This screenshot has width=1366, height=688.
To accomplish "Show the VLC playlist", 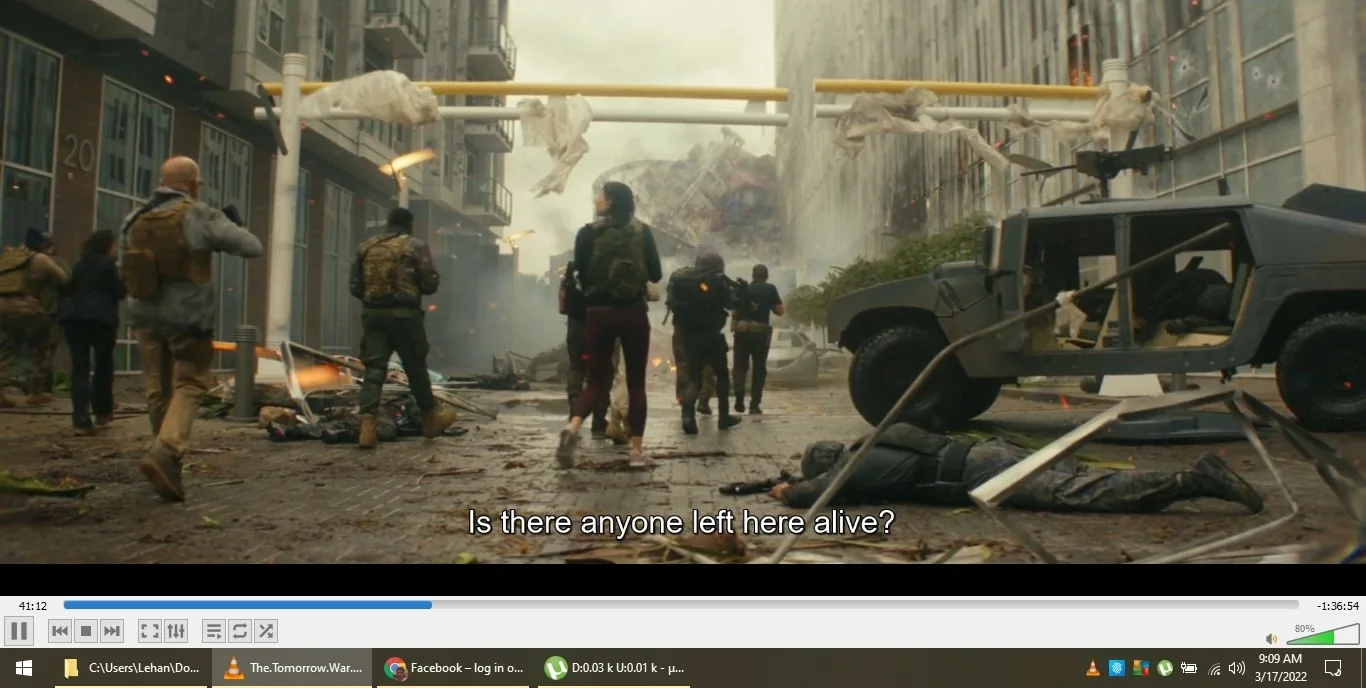I will coord(213,631).
